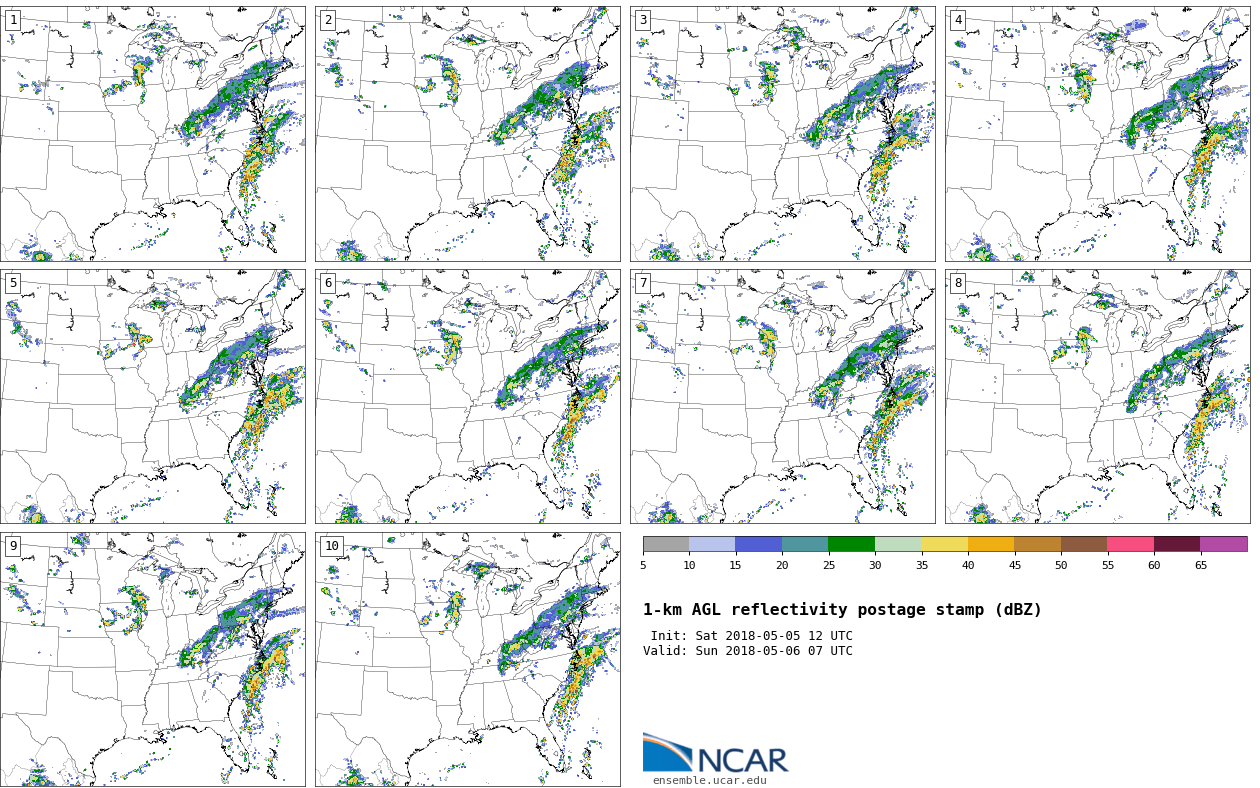The width and height of the screenshot is (1260, 788).
Task: Pick the yellow 35-40 dBZ color swatch
Action: point(944,544)
